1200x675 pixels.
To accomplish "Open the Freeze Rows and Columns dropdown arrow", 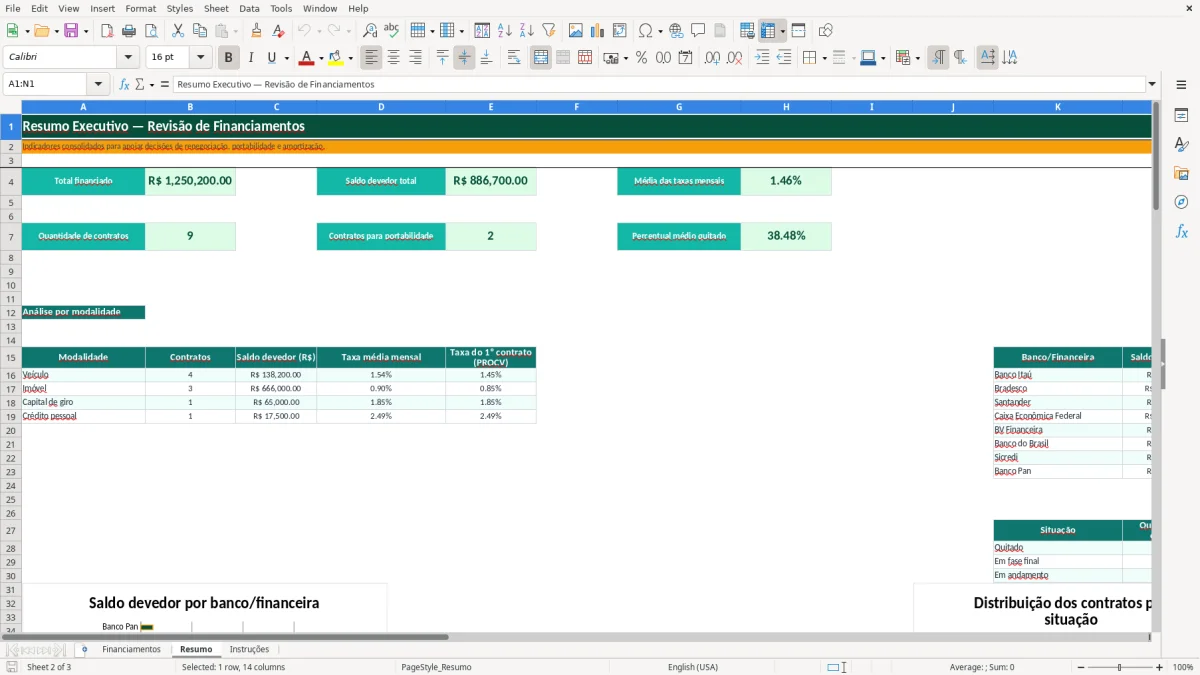I will pos(783,31).
